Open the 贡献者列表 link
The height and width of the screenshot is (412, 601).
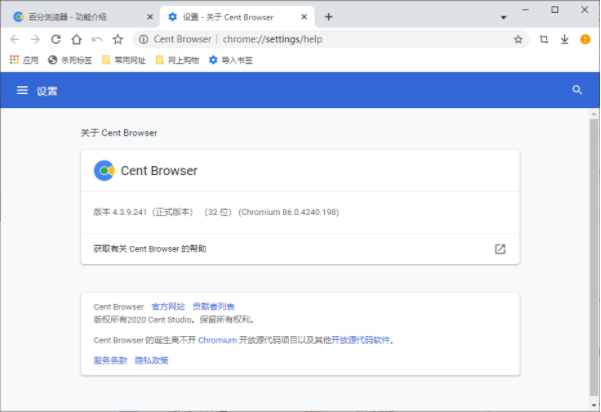(213, 307)
